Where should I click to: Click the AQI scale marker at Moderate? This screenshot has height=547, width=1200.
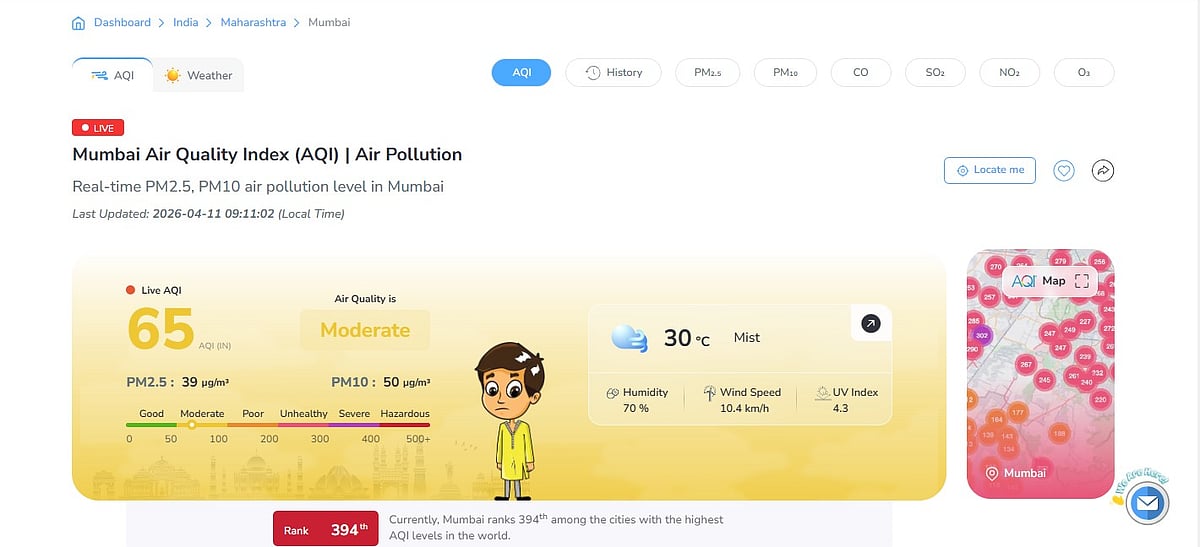(x=192, y=425)
